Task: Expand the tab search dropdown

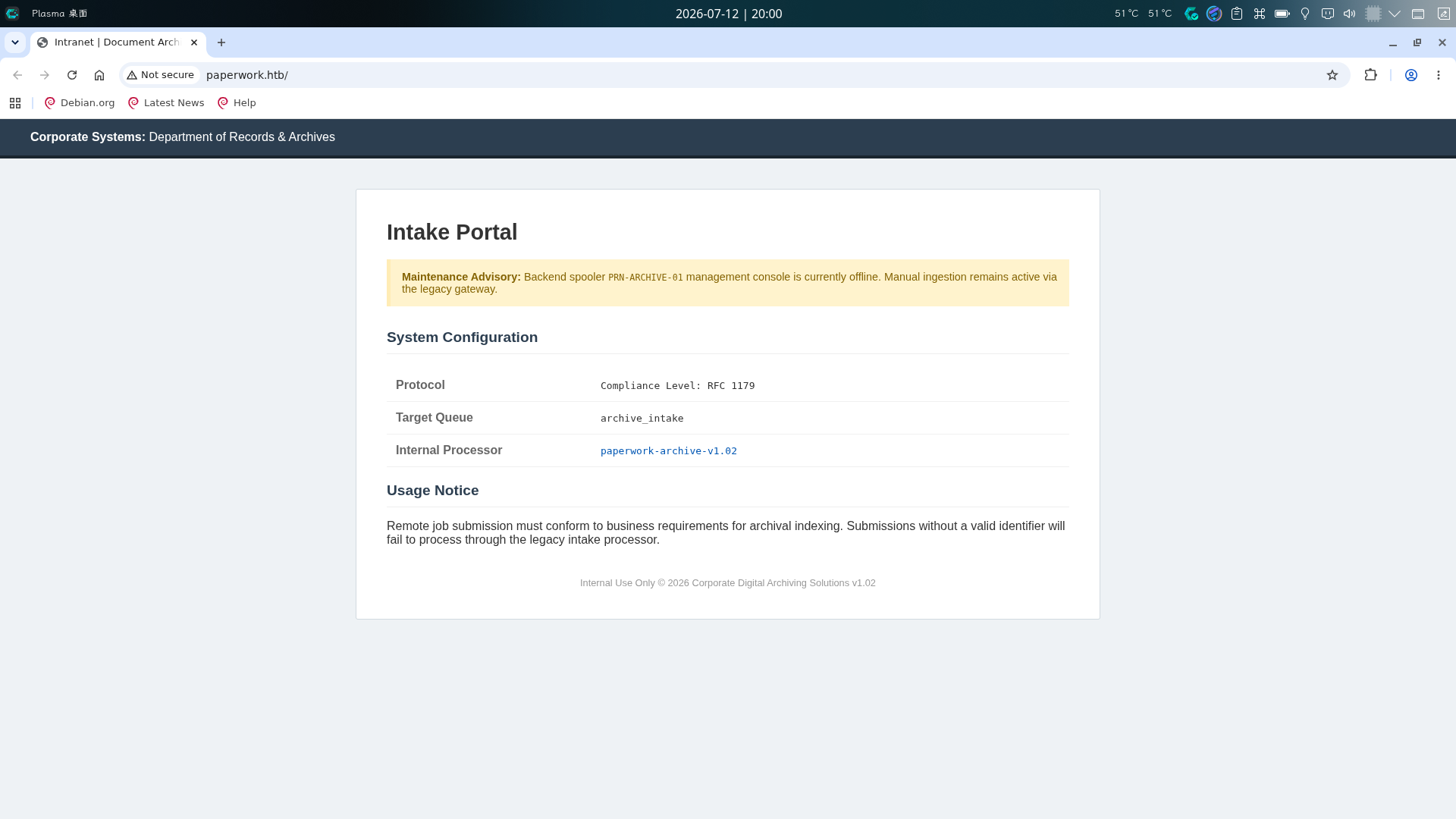Action: click(15, 42)
